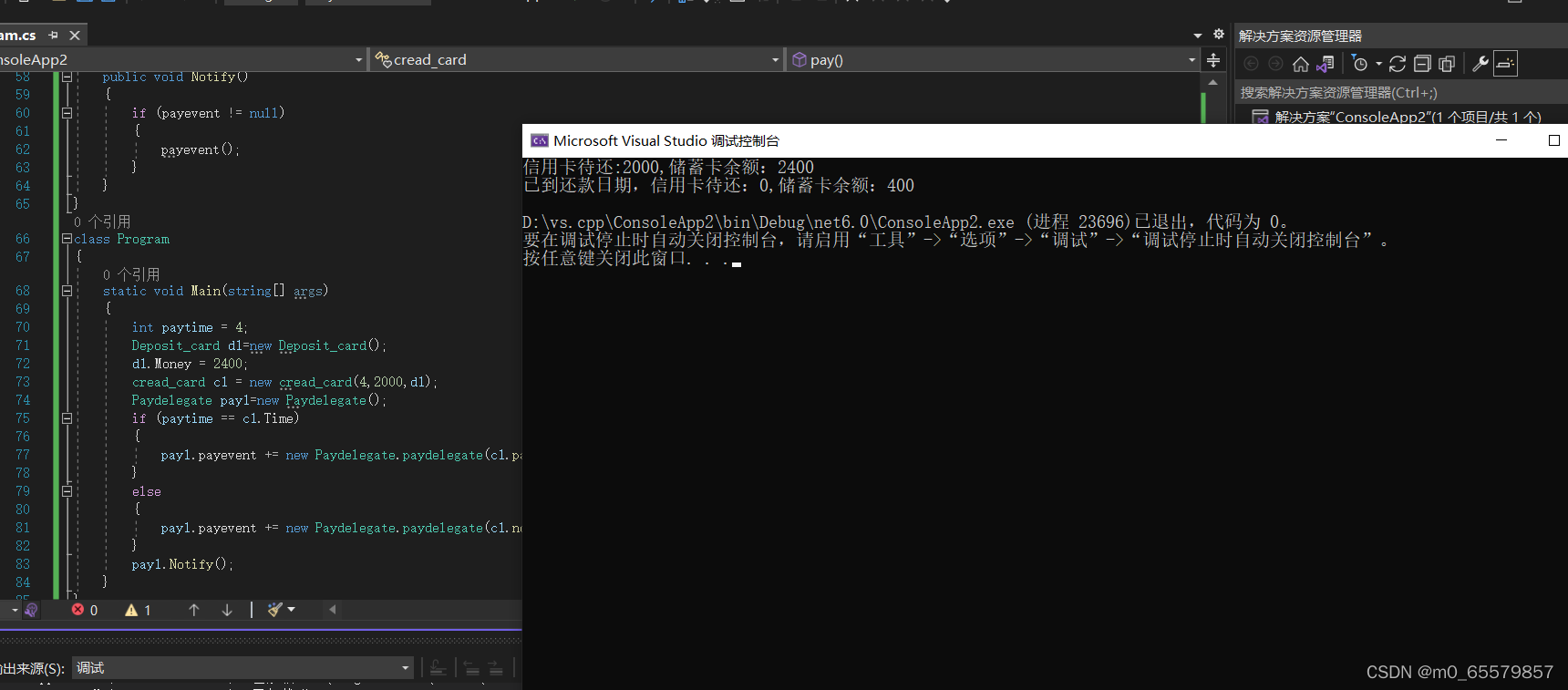This screenshot has height=690, width=1568.
Task: Click the 'payevent();' call on line 62
Action: pyautogui.click(x=201, y=149)
